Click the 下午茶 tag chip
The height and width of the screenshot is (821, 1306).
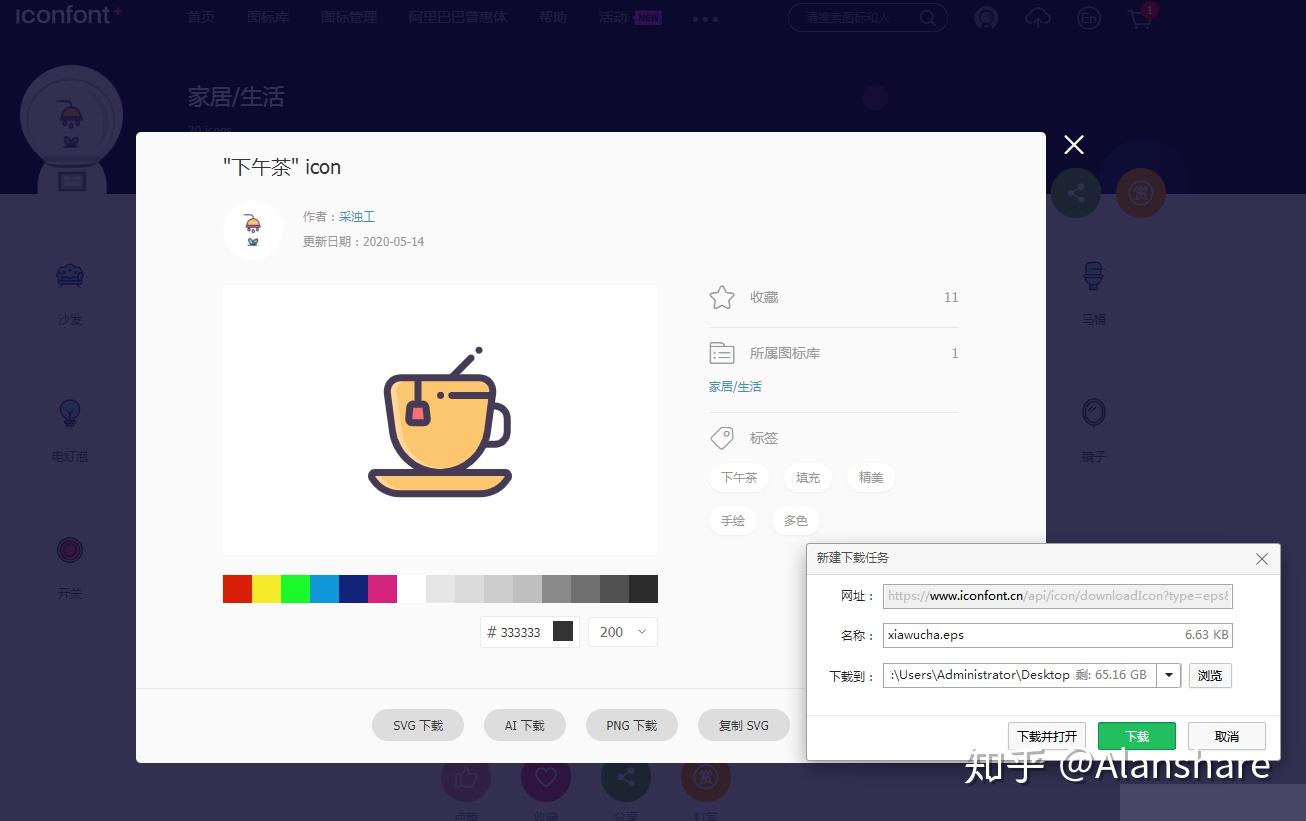(739, 477)
